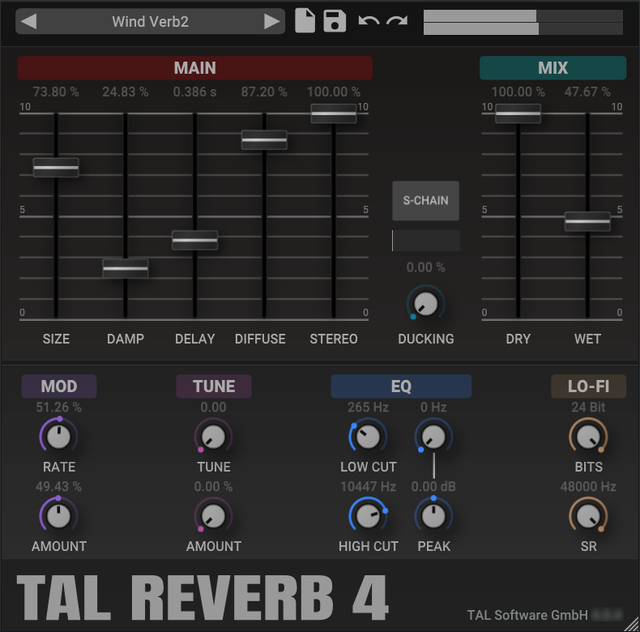The height and width of the screenshot is (632, 640).
Task: Click the LO-FI BITS knob
Action: pyautogui.click(x=588, y=436)
